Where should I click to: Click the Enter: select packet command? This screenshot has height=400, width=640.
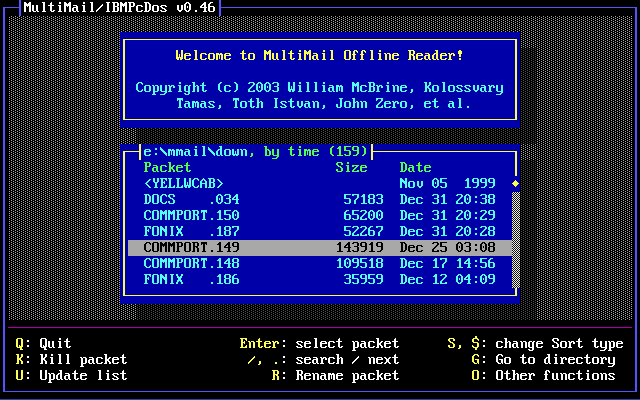pyautogui.click(x=319, y=343)
